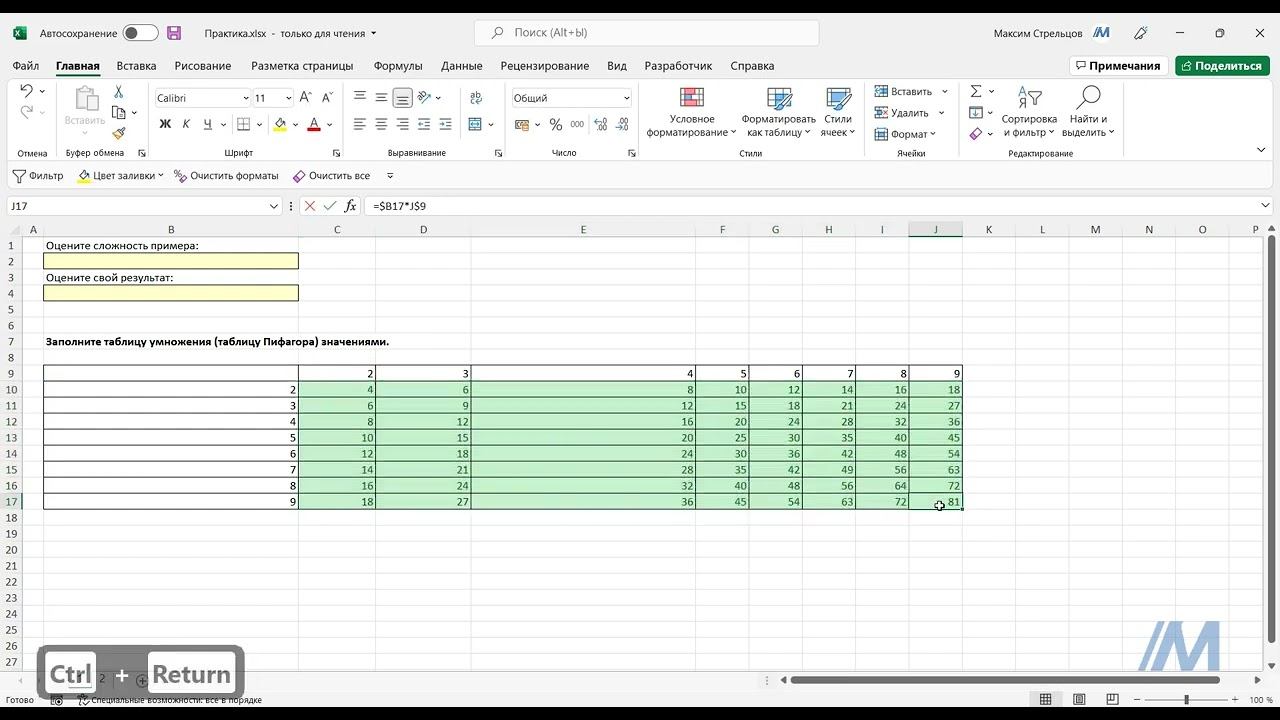
Task: Click the horizontal scrollbar
Action: 1005,680
